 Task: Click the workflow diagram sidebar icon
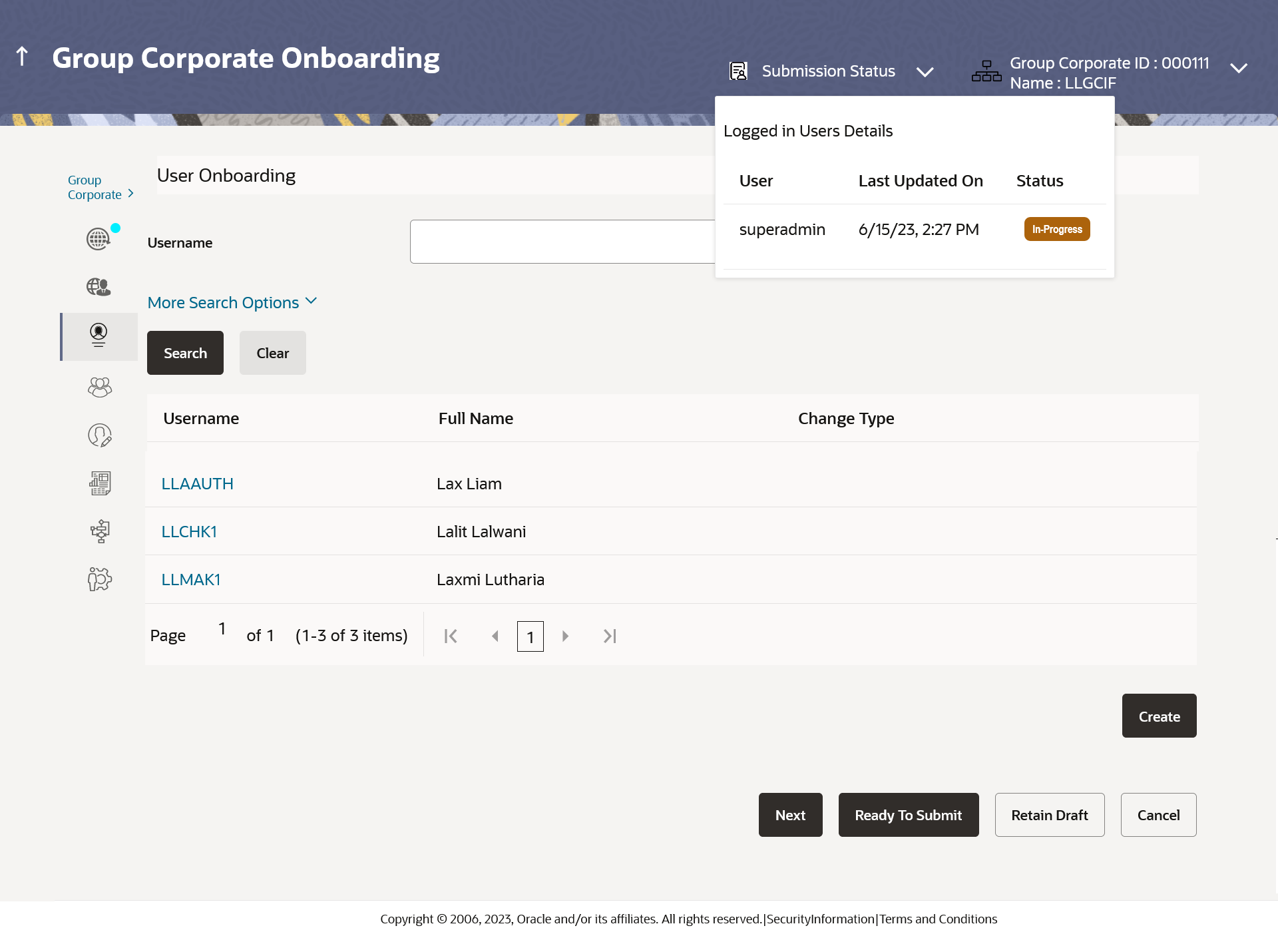coord(100,531)
